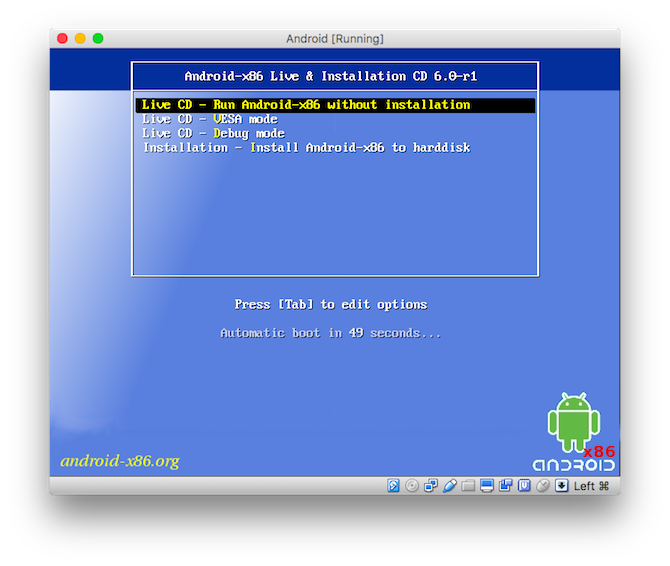Click the 'Left ⌘' host key indicator
The width and height of the screenshot is (670, 566).
591,486
